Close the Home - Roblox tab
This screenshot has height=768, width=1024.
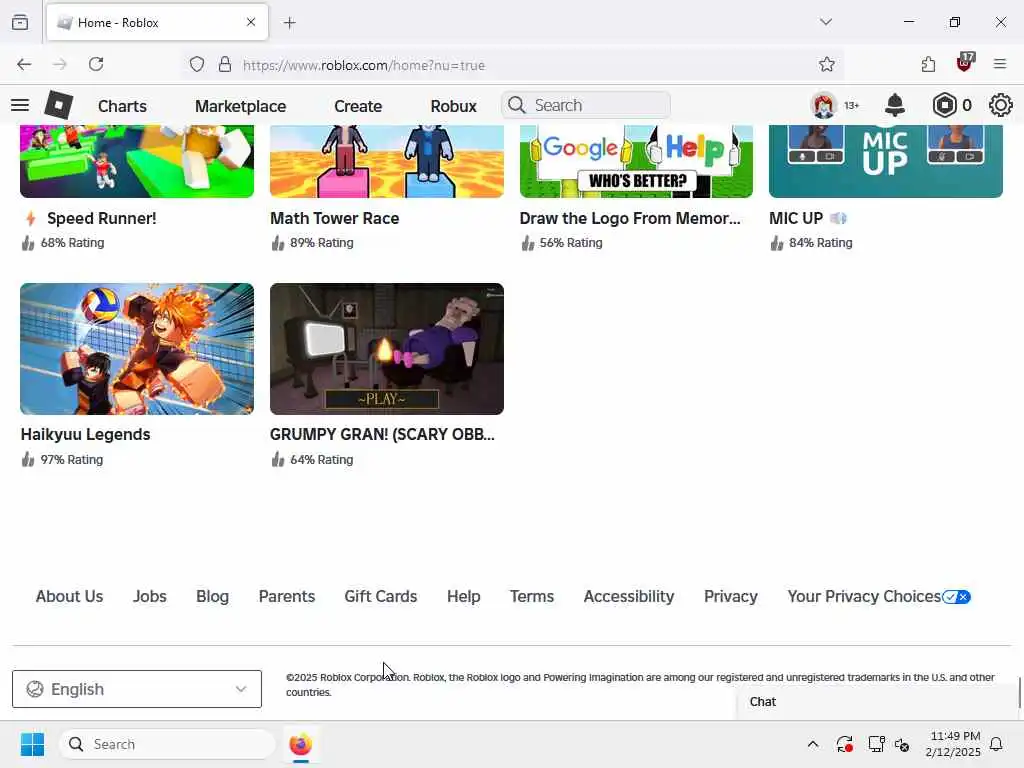coord(251,22)
